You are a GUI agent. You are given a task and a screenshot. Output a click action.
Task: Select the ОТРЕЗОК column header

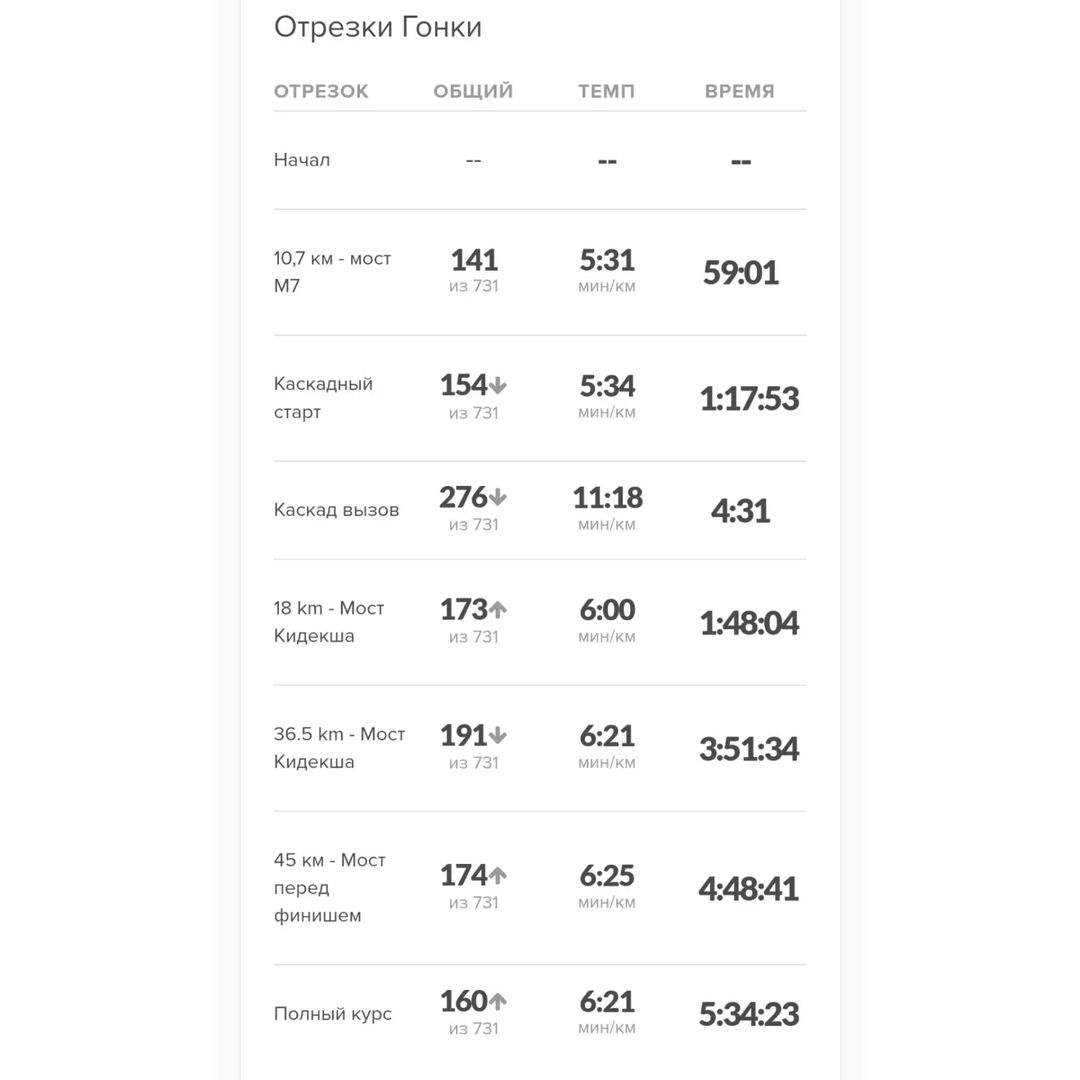pyautogui.click(x=321, y=91)
